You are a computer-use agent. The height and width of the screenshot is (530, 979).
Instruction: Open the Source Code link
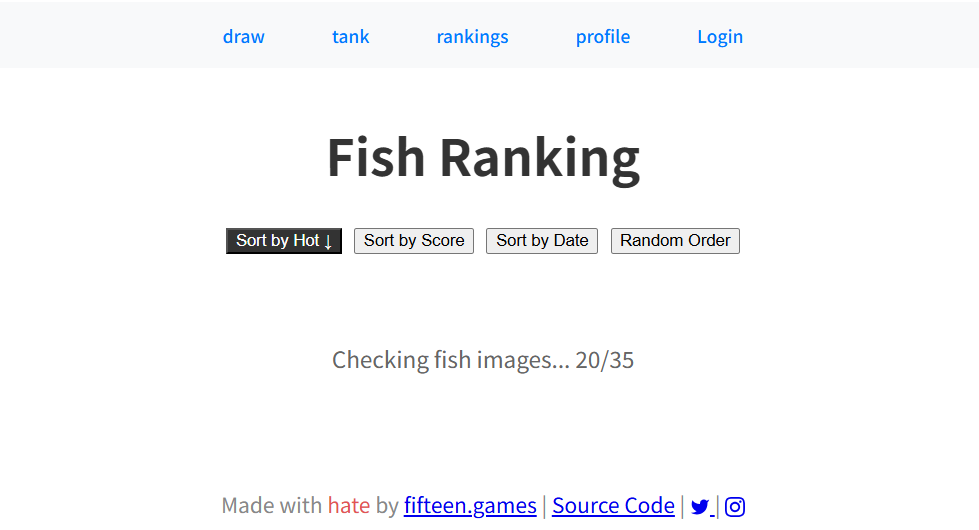pos(613,505)
